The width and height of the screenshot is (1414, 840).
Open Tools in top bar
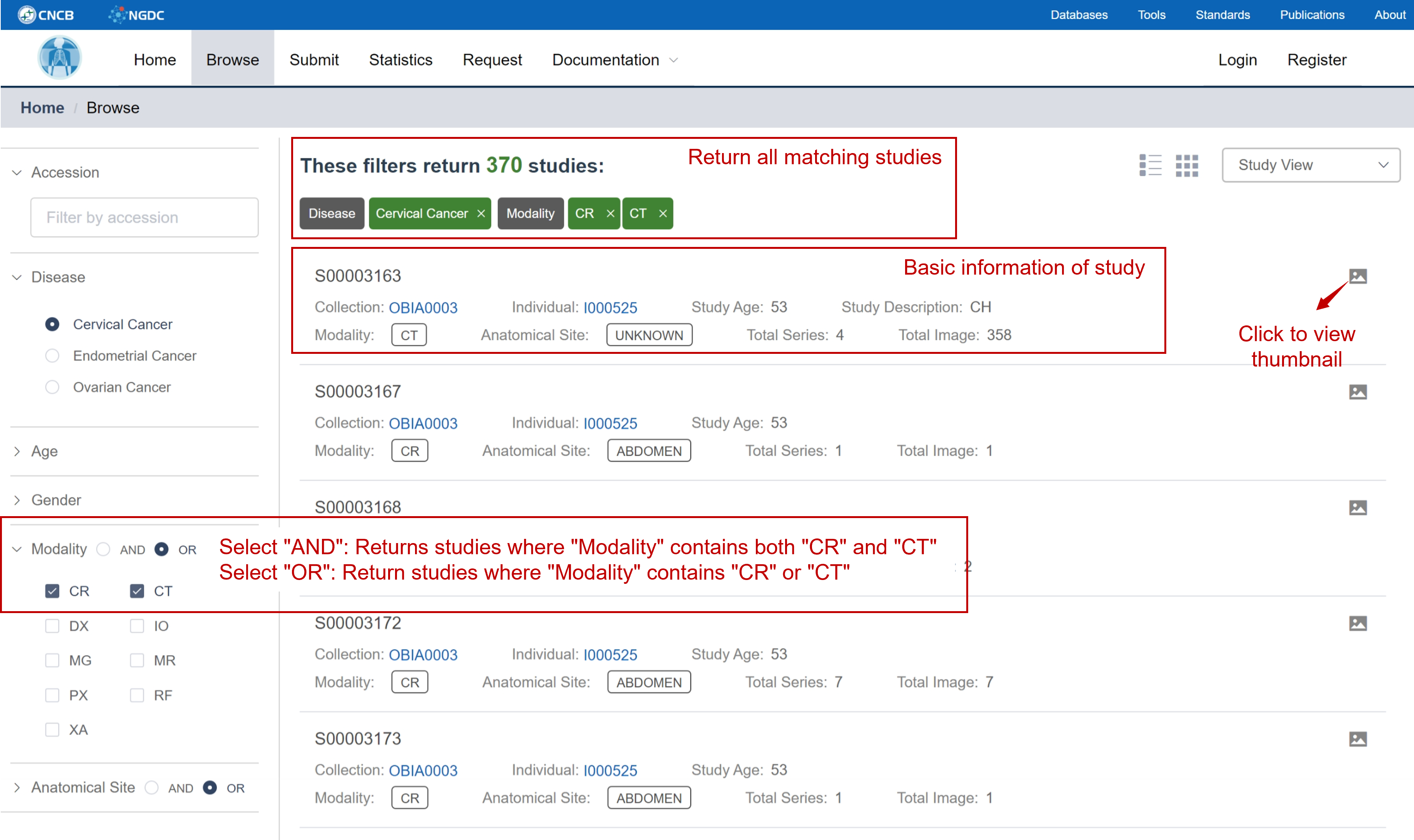click(1151, 15)
